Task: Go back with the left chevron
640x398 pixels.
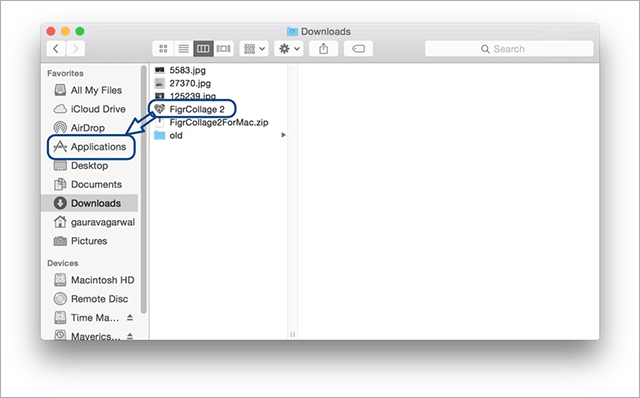Action: [x=56, y=49]
